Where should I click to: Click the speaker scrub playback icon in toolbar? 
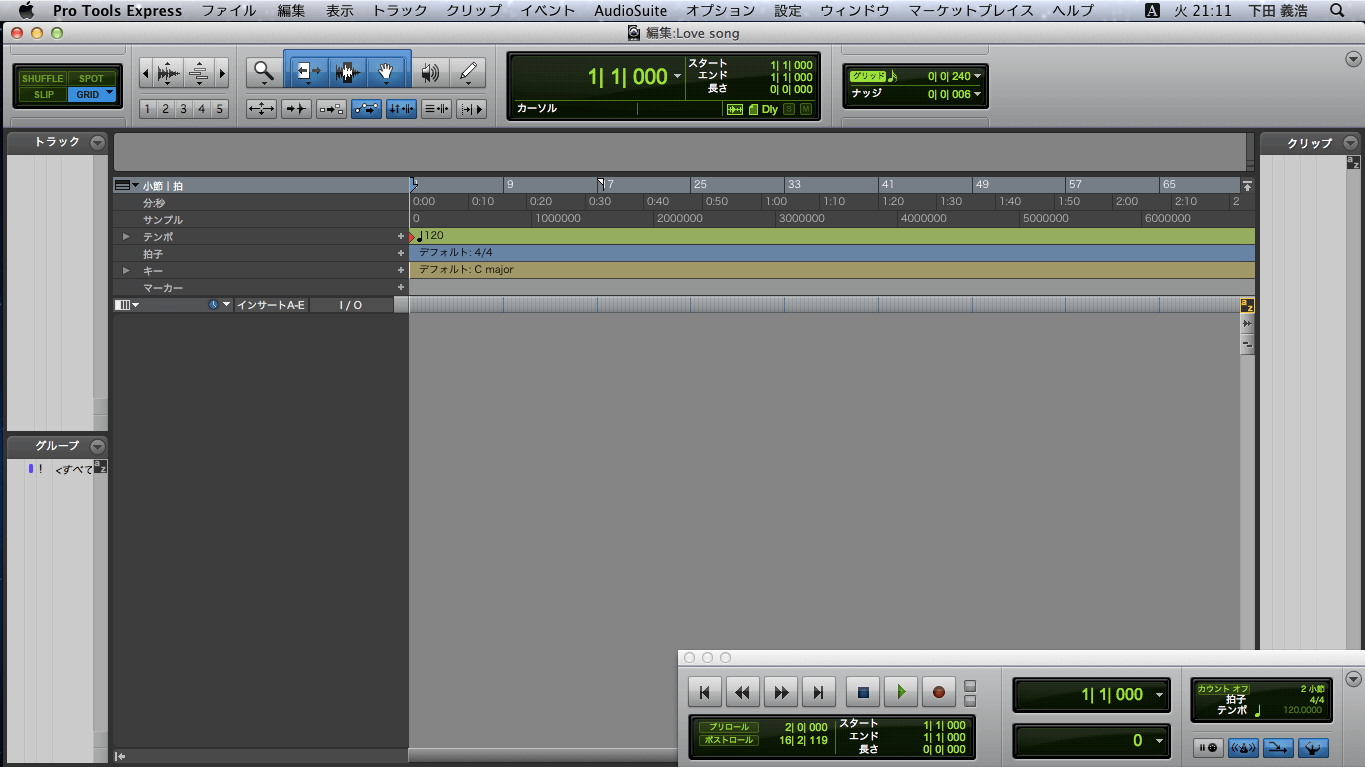(430, 73)
